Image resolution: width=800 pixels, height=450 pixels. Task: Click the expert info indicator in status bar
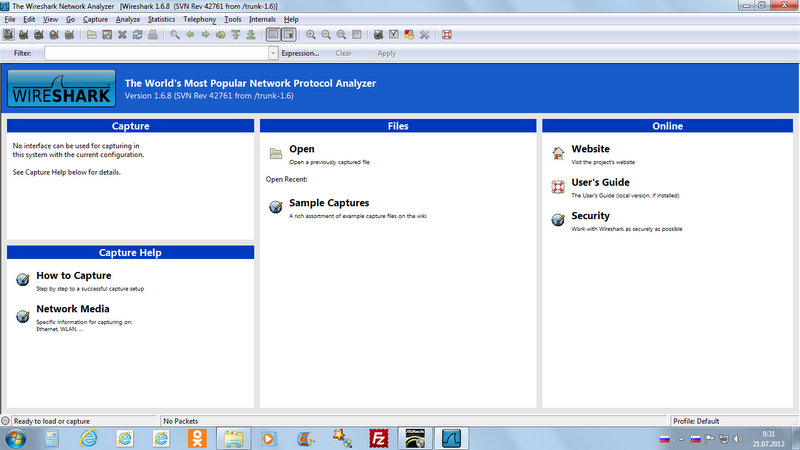point(6,421)
